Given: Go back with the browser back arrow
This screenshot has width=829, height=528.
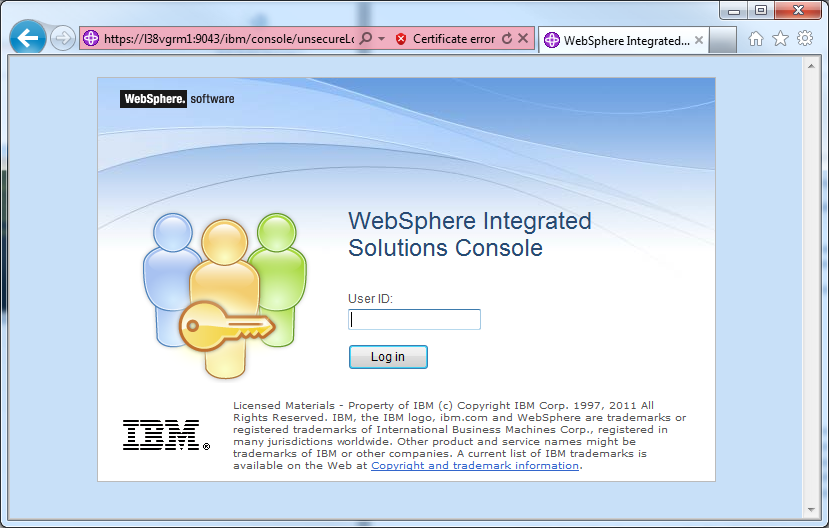Looking at the screenshot, I should [x=27, y=38].
